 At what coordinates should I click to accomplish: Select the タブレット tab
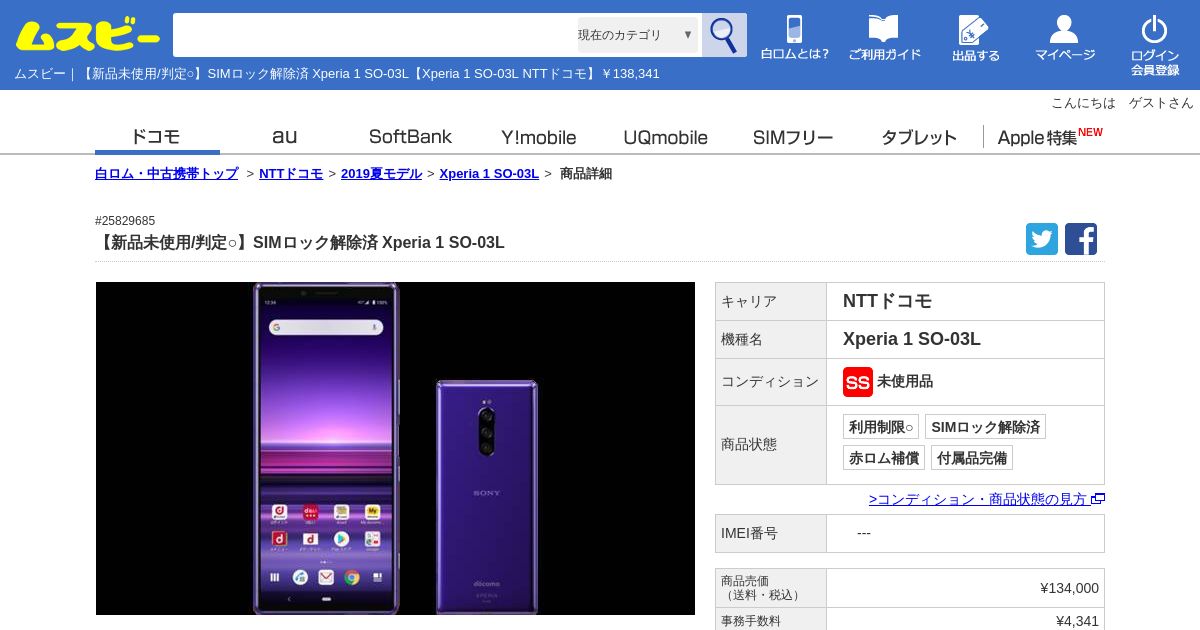tap(919, 137)
